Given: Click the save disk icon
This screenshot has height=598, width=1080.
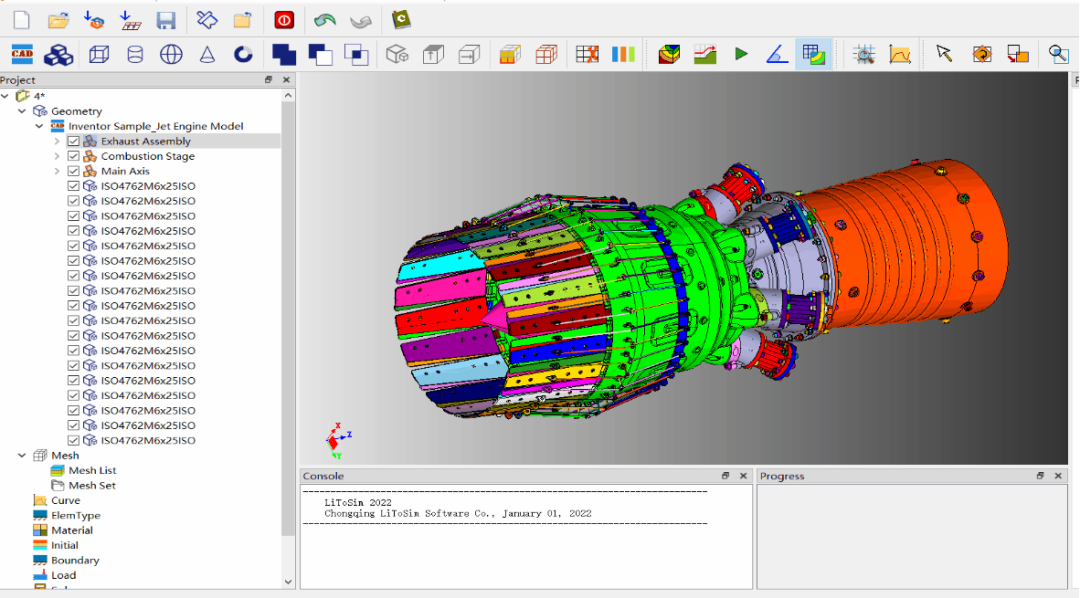Looking at the screenshot, I should [x=166, y=20].
